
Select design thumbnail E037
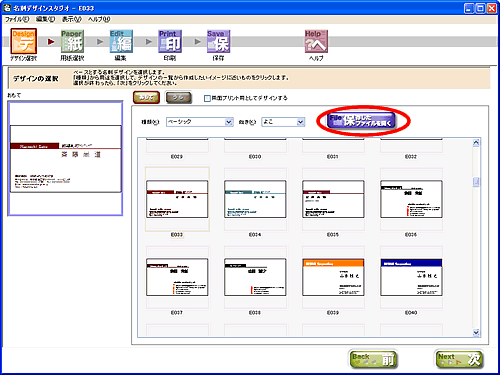(177, 277)
